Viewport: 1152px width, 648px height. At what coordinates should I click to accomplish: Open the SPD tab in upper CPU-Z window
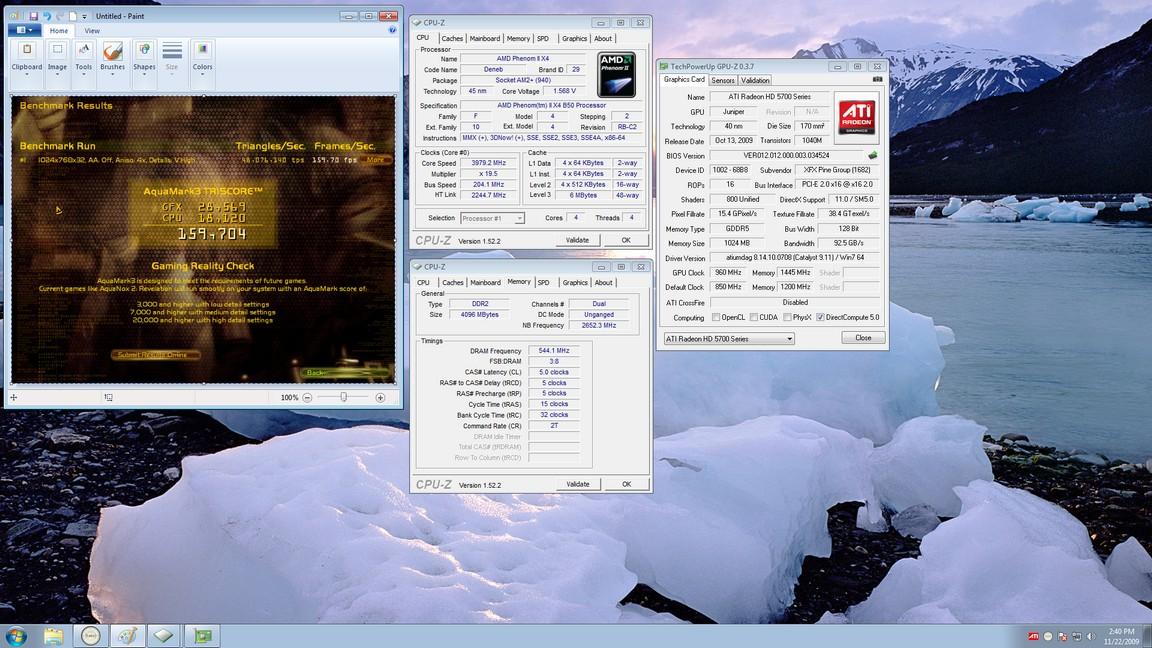pos(543,38)
